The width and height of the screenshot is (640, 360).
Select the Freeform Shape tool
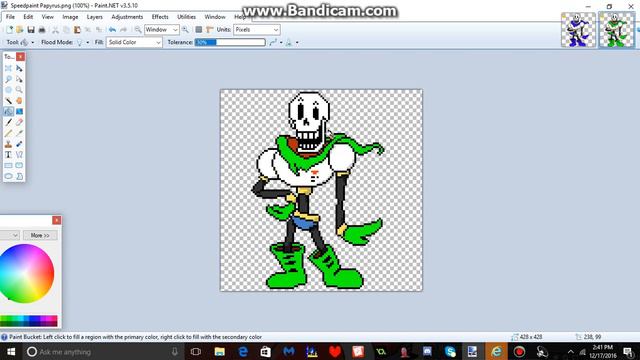click(19, 176)
